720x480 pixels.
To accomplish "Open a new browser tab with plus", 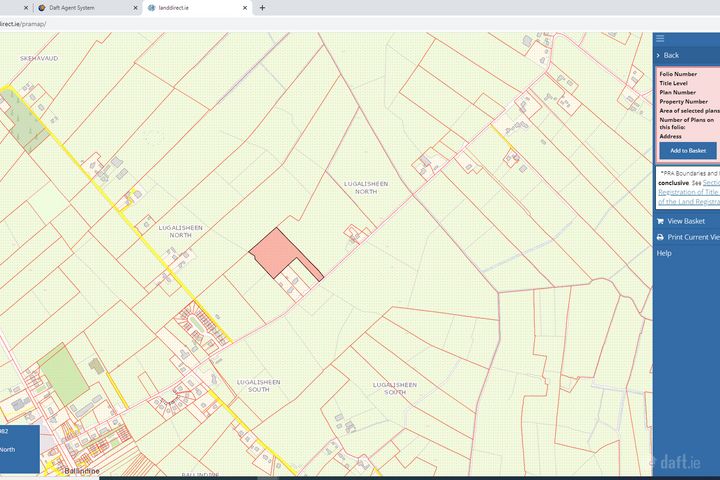I will pos(262,7).
